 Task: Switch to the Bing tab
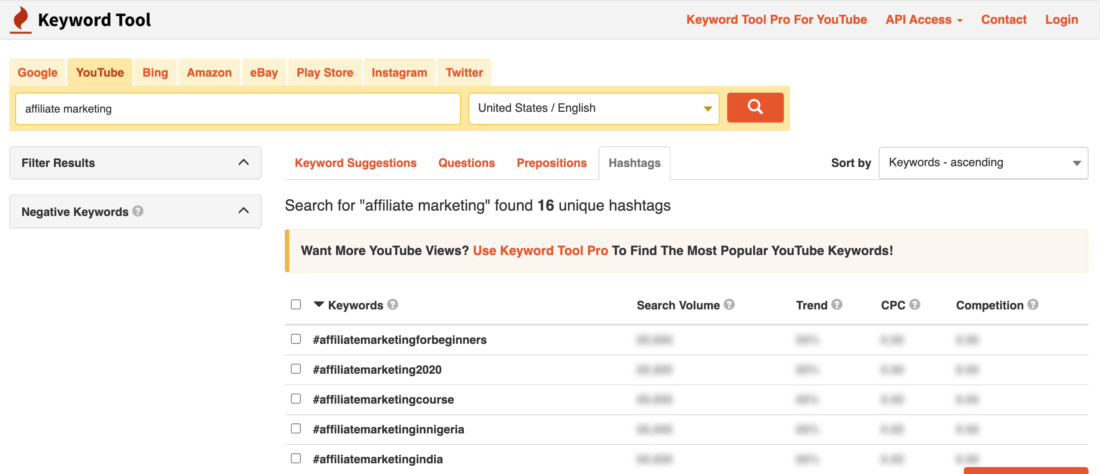coord(155,72)
